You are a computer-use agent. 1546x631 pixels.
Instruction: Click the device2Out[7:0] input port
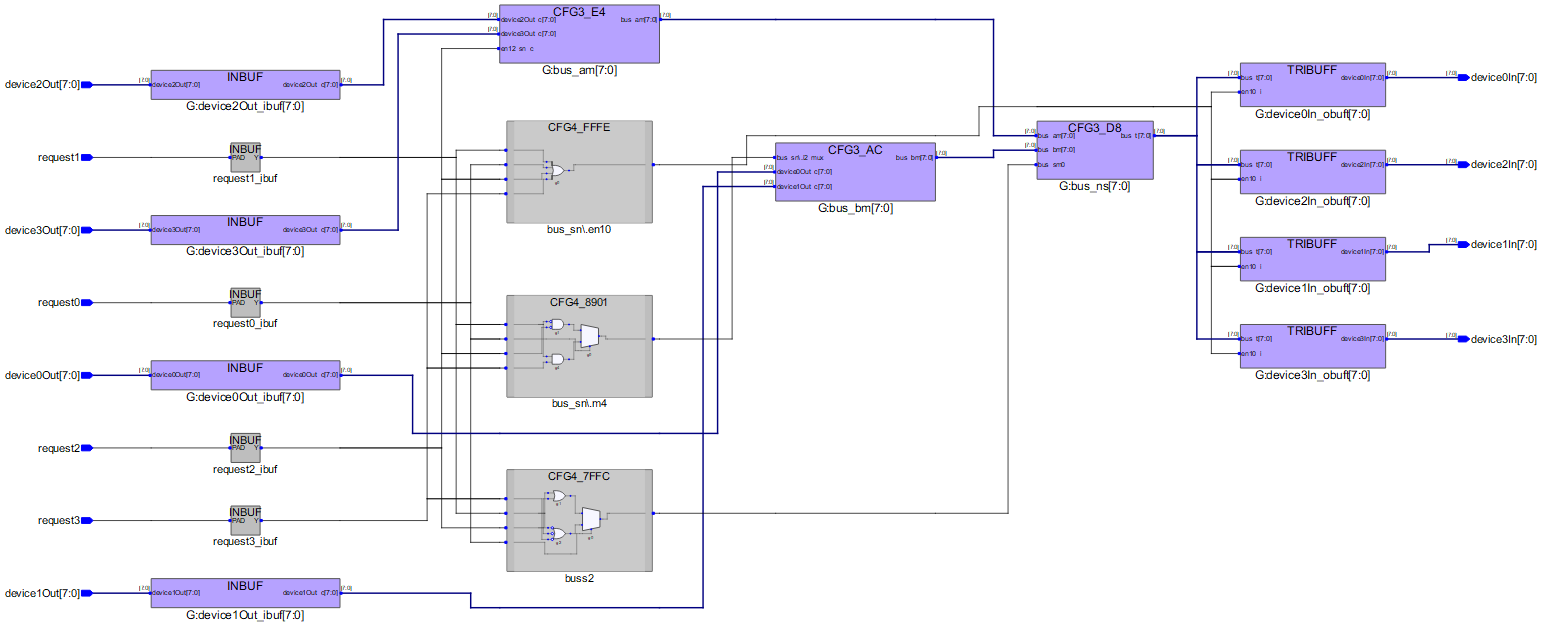(47, 84)
